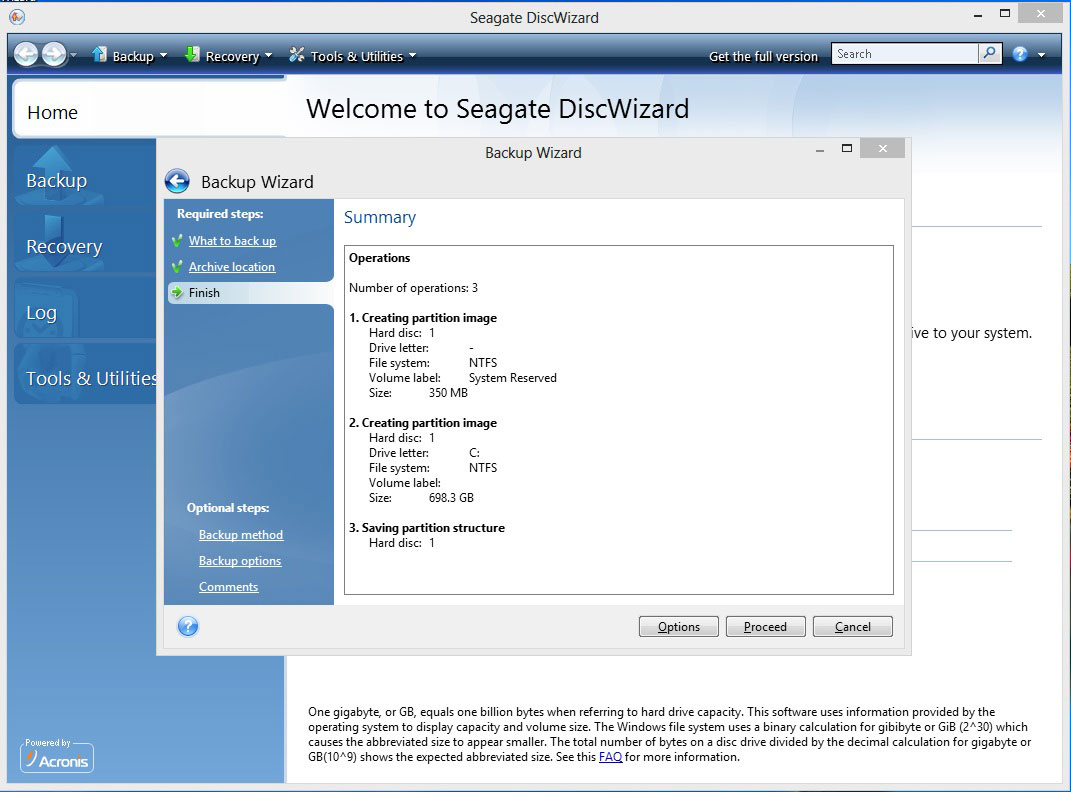Screen dimensions: 1071x792
Task: Close the Backup Wizard dialog
Action: point(882,148)
